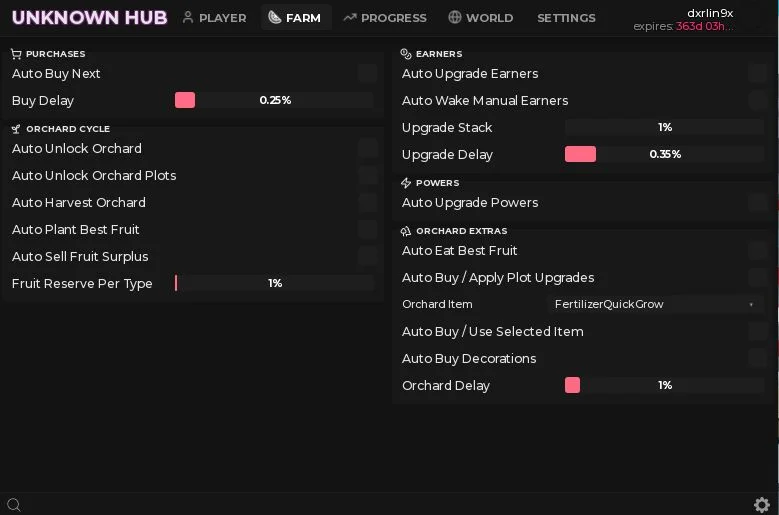Click the Earners coins icon
The image size is (779, 515).
click(x=406, y=54)
